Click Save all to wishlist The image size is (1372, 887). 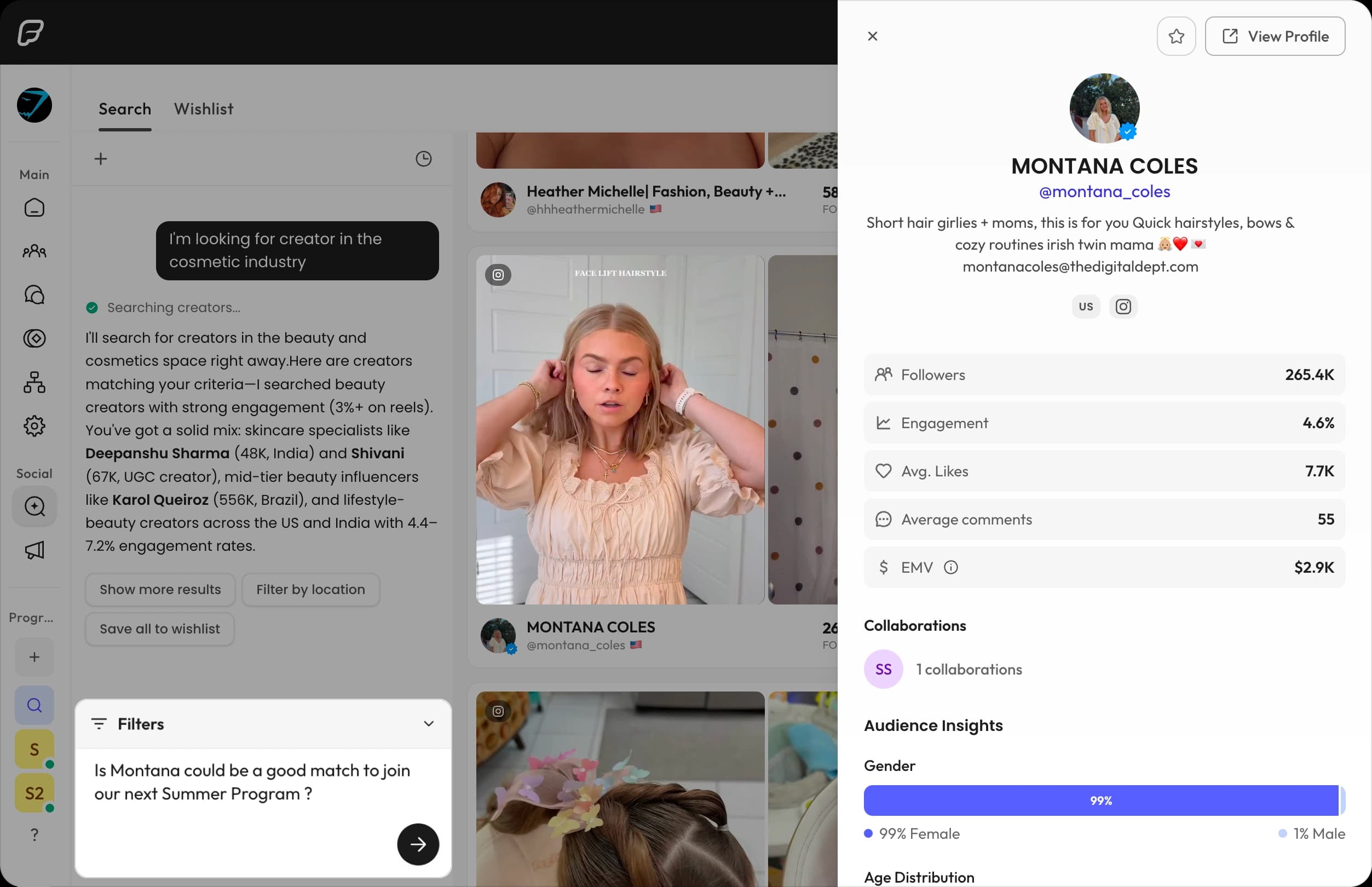click(x=159, y=629)
